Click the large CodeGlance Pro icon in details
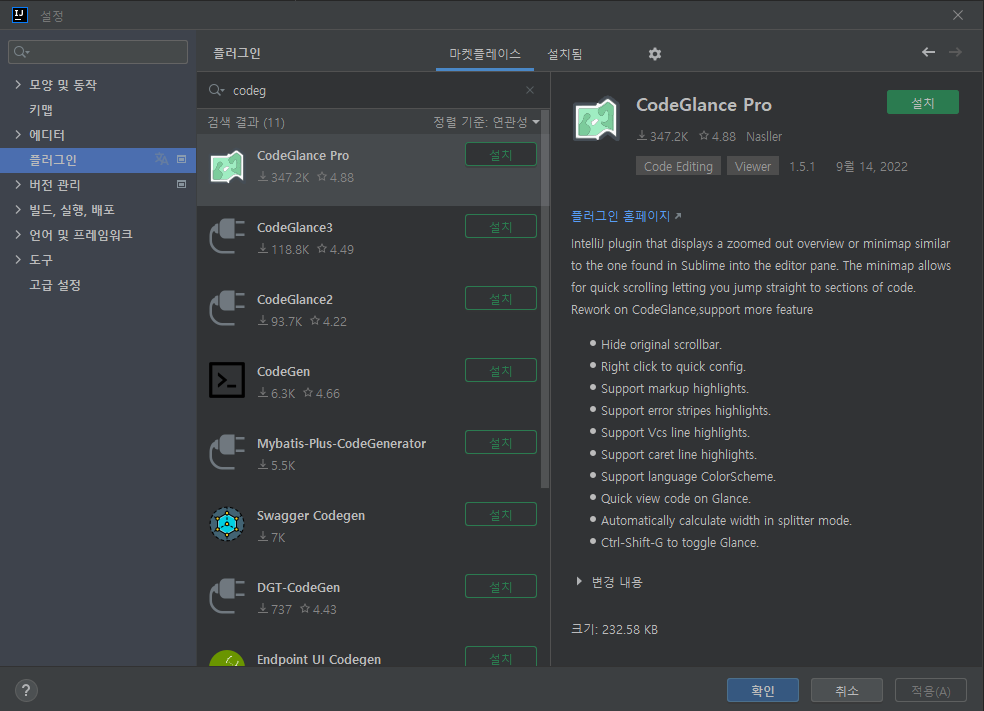984x711 pixels. click(596, 119)
